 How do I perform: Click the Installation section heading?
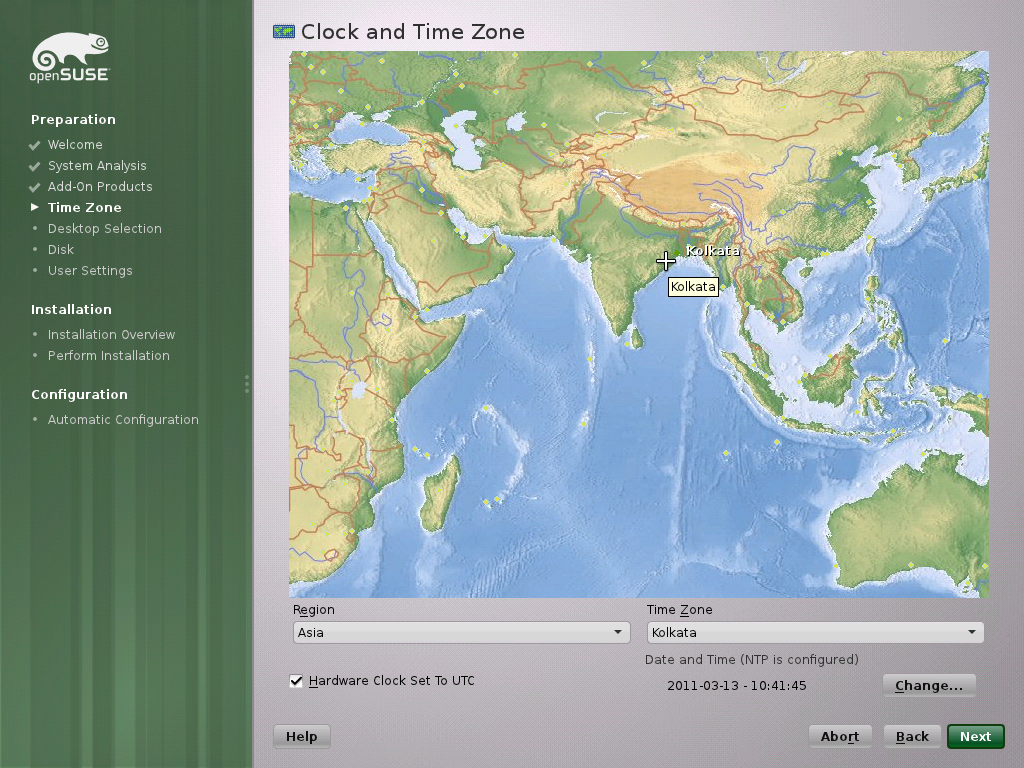tap(71, 310)
